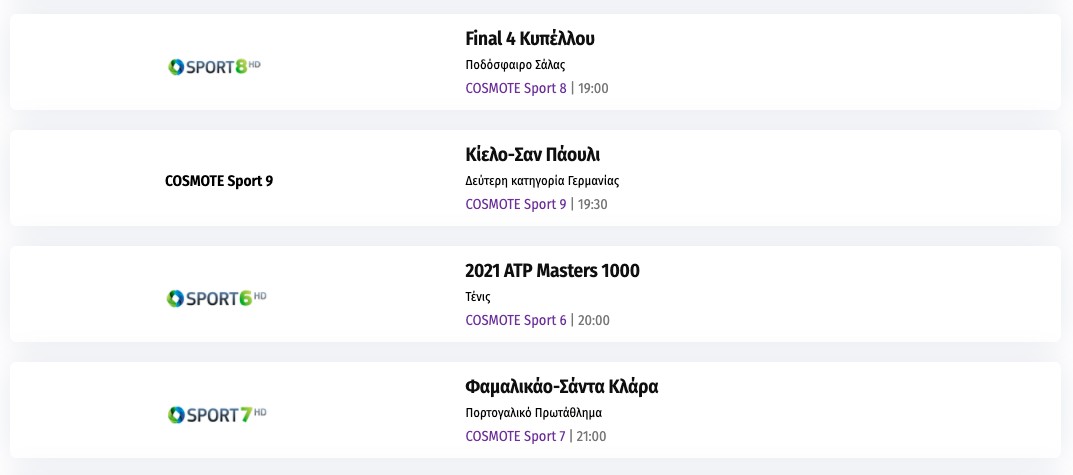Click the COSMOTE Sport 6 HD channel logo
Viewport: 1073px width, 475px height.
pyautogui.click(x=217, y=298)
